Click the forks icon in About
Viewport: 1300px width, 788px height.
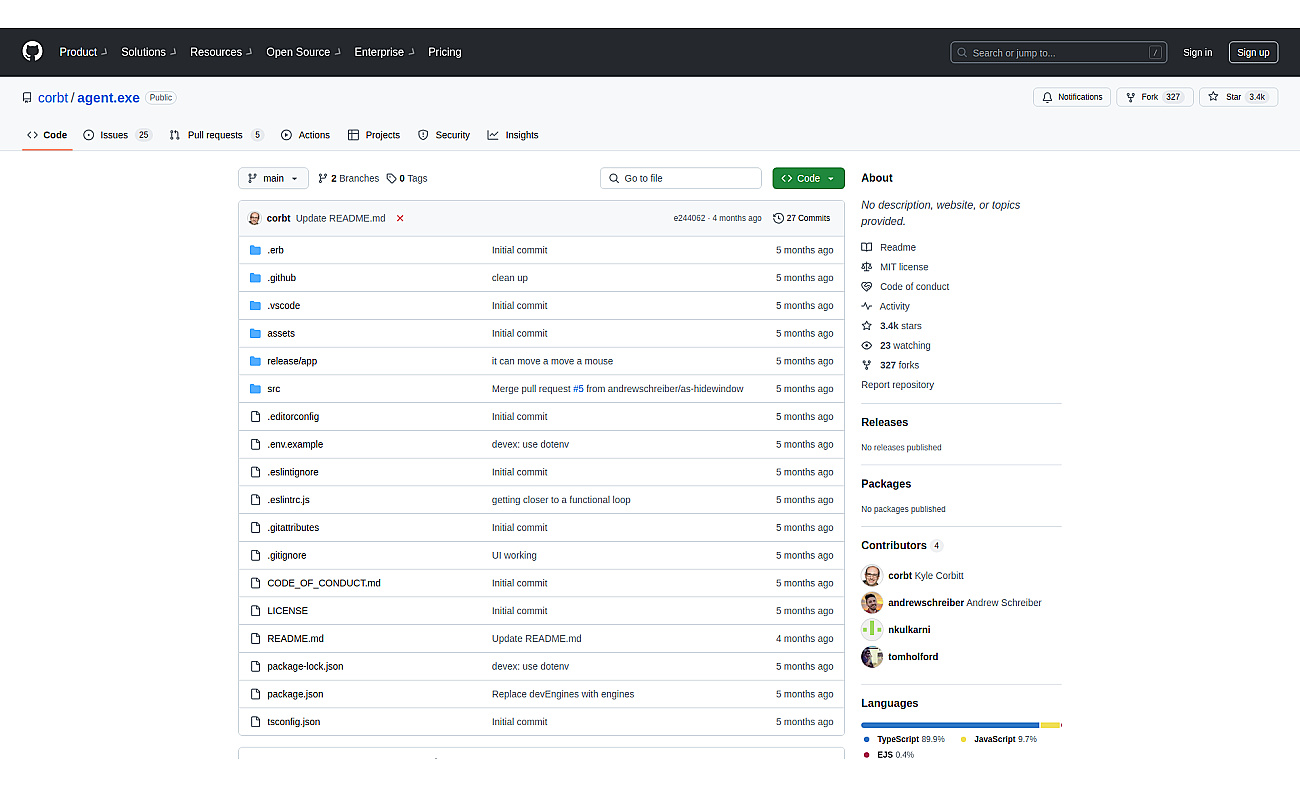pos(867,365)
